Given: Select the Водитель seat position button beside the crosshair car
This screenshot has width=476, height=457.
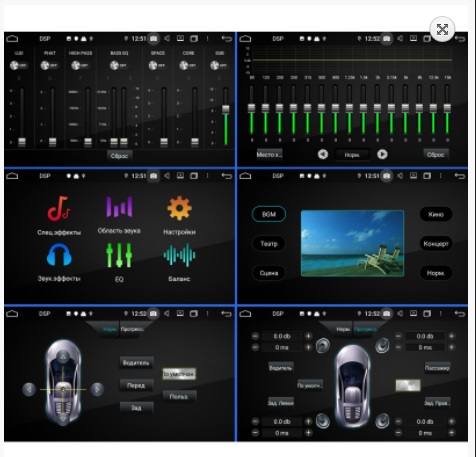Looking at the screenshot, I should click(136, 363).
